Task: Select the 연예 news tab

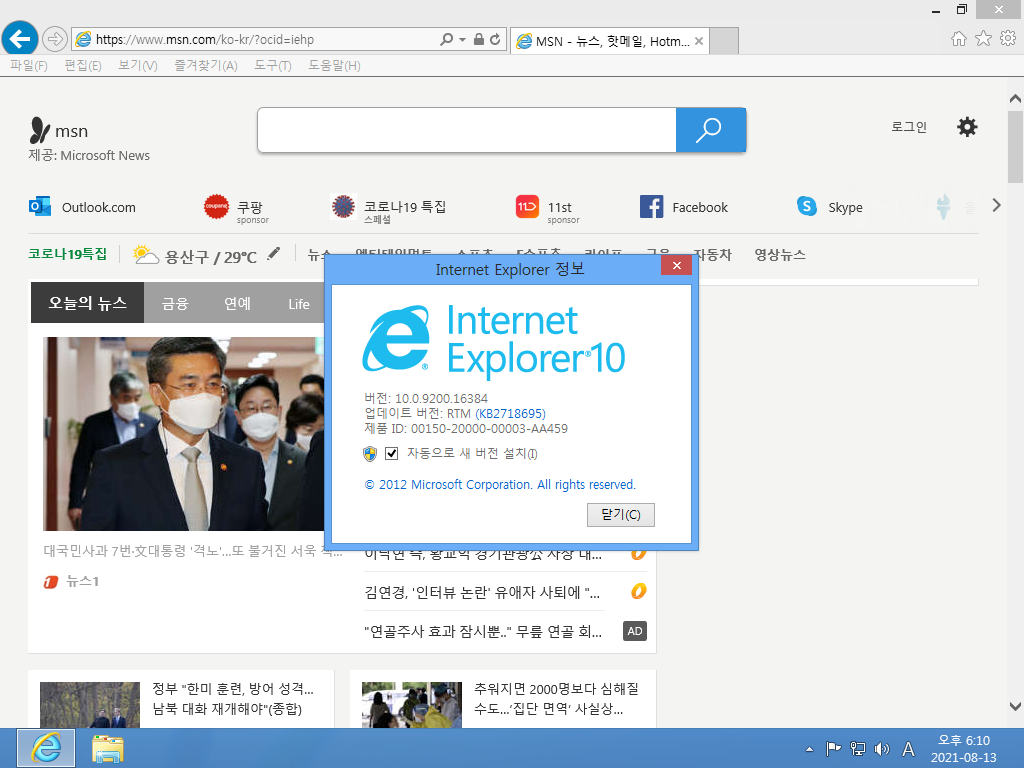Action: click(x=237, y=304)
